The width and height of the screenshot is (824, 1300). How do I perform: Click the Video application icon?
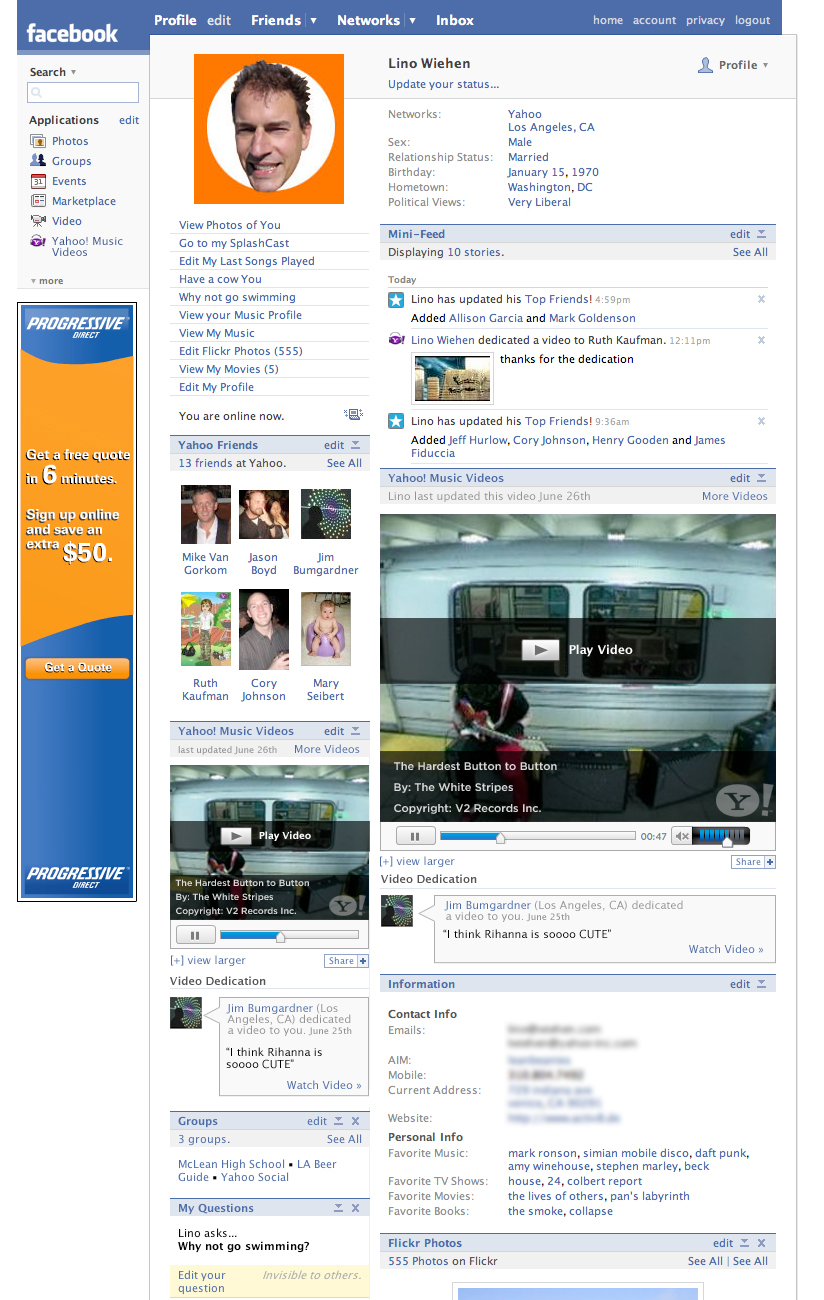tap(38, 221)
